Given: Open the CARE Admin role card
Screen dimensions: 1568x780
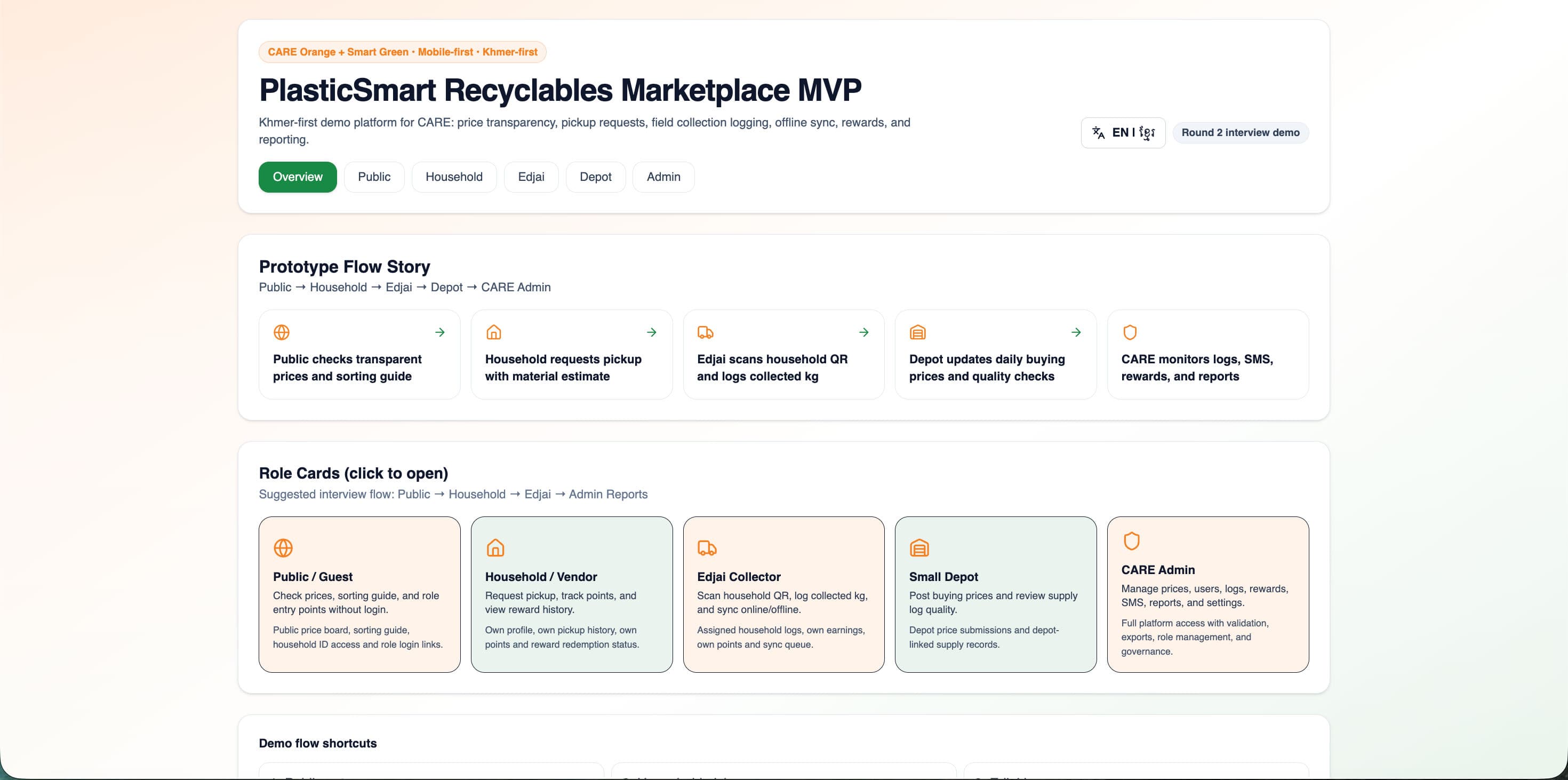Looking at the screenshot, I should click(1207, 594).
